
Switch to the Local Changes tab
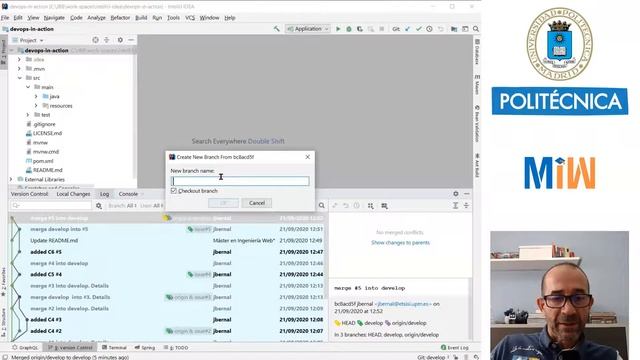click(x=73, y=194)
